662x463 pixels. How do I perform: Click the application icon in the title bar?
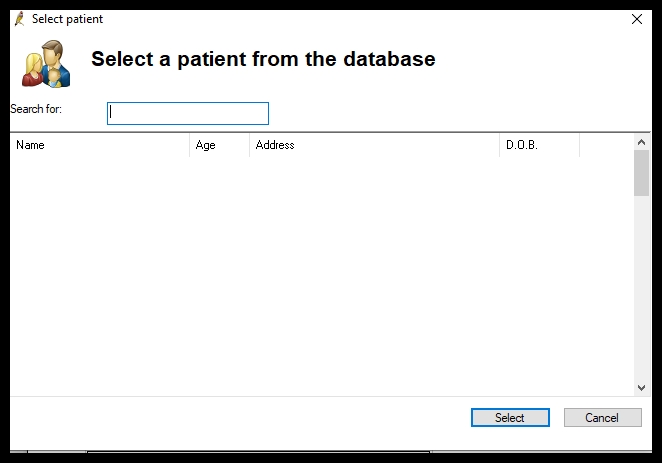pyautogui.click(x=19, y=19)
